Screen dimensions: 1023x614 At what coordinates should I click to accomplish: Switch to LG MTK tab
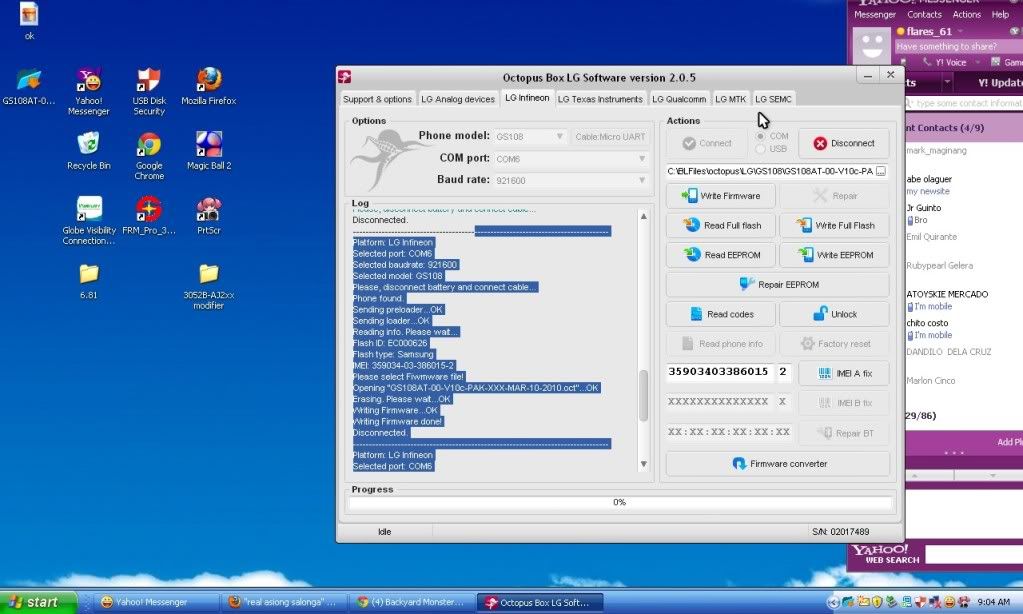tap(731, 99)
